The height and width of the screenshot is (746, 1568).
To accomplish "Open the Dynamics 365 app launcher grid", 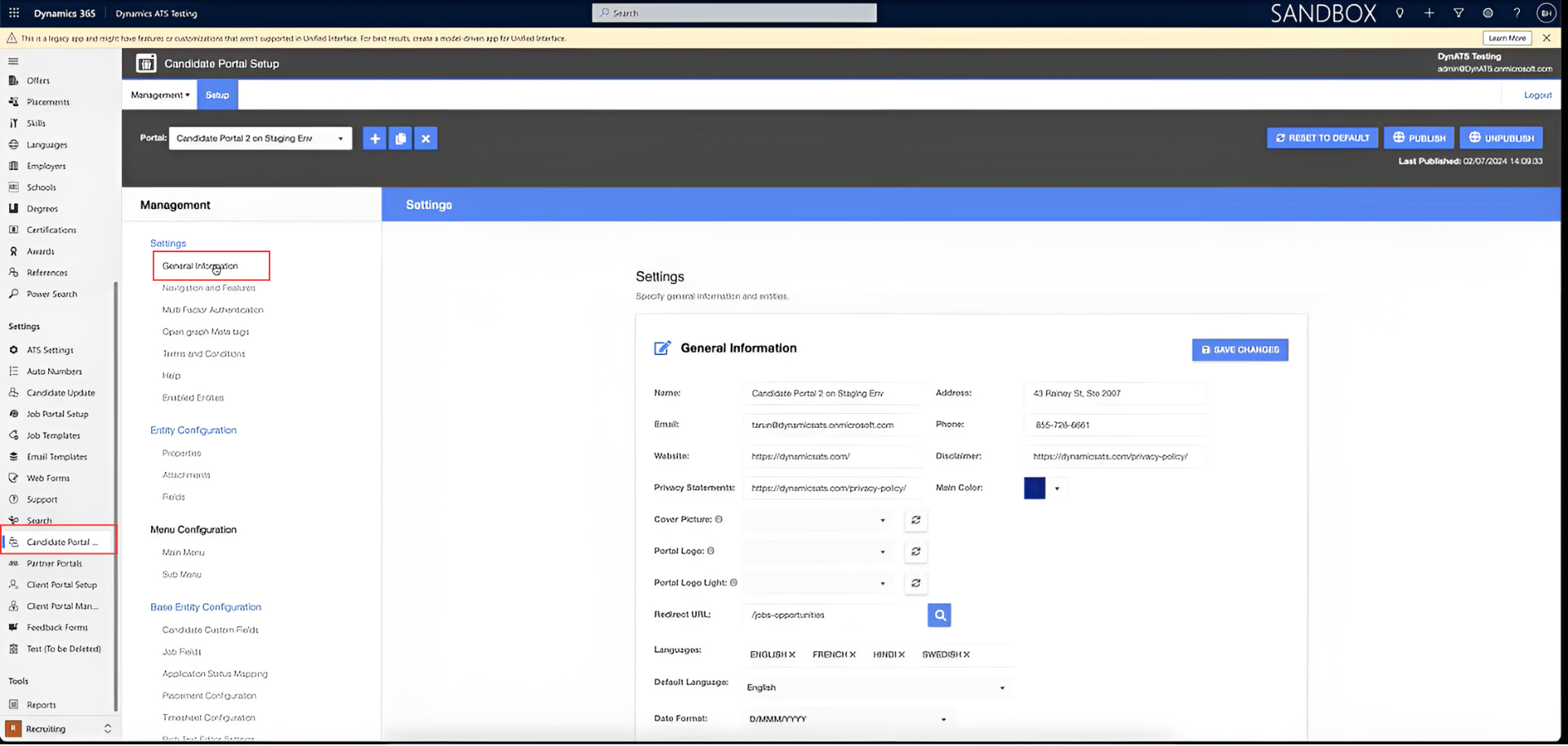I will click(x=14, y=13).
